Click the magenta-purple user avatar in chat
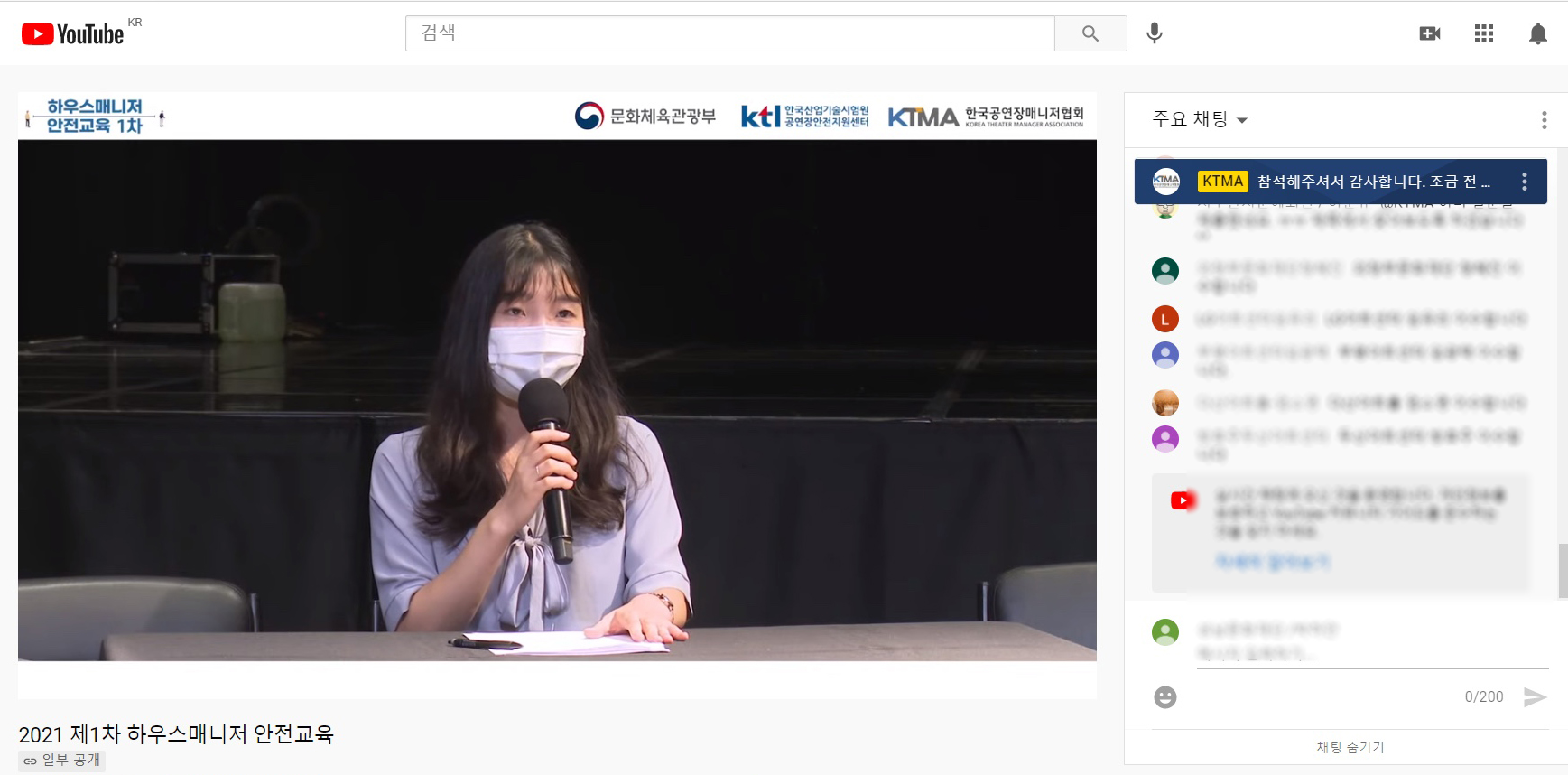The image size is (1568, 775). pyautogui.click(x=1165, y=439)
